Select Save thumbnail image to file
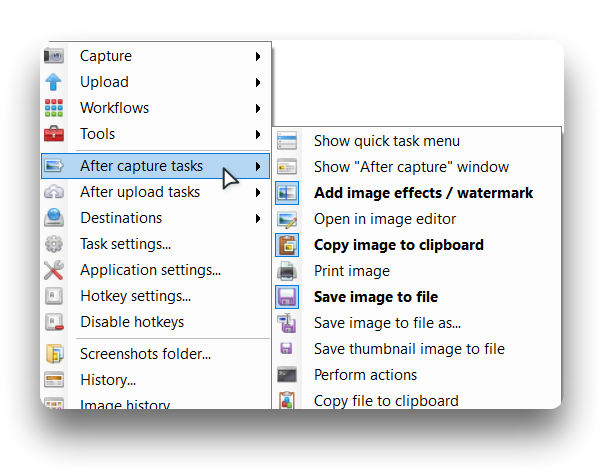 point(408,349)
